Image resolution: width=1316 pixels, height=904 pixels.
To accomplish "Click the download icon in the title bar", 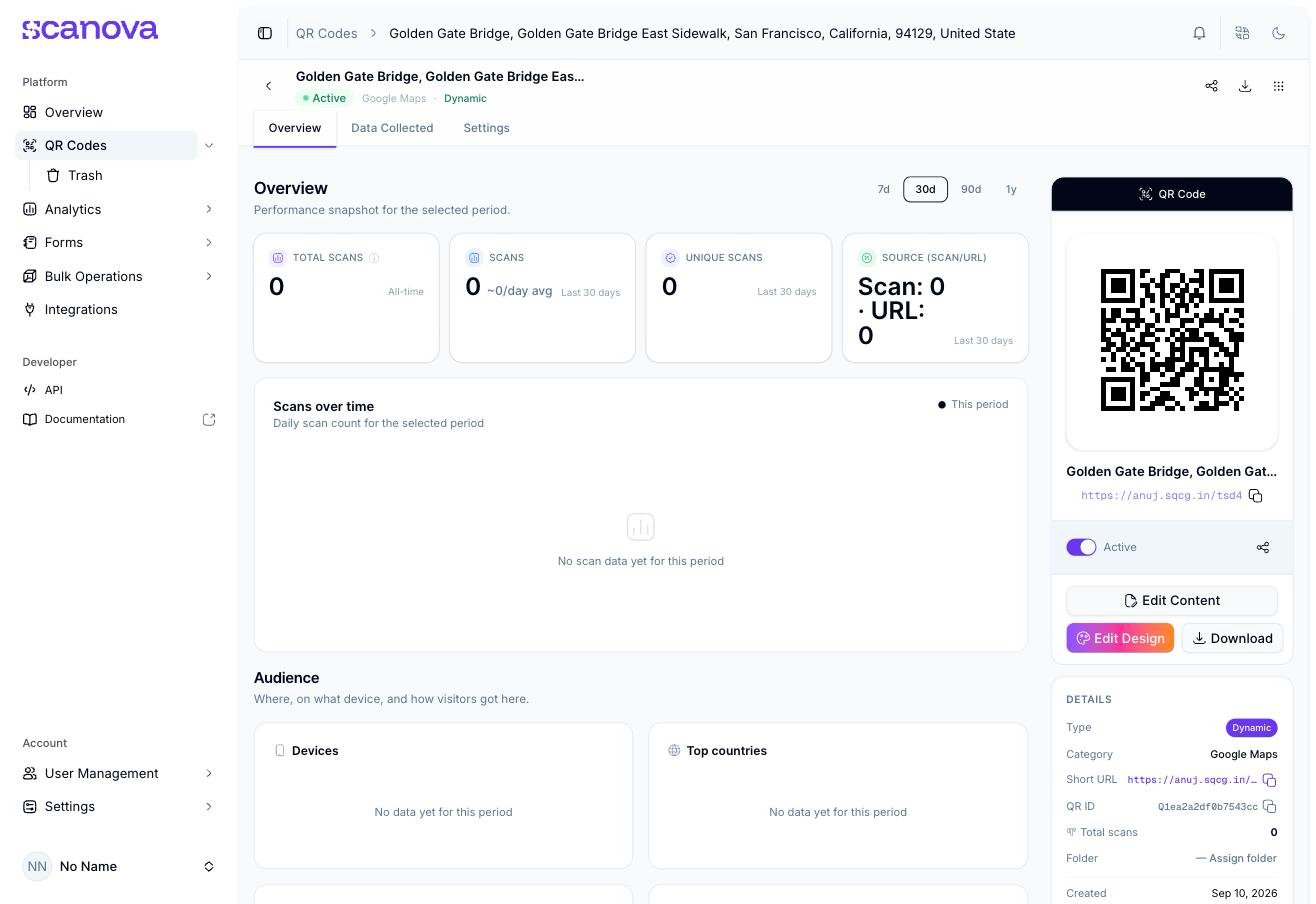I will coord(1245,86).
